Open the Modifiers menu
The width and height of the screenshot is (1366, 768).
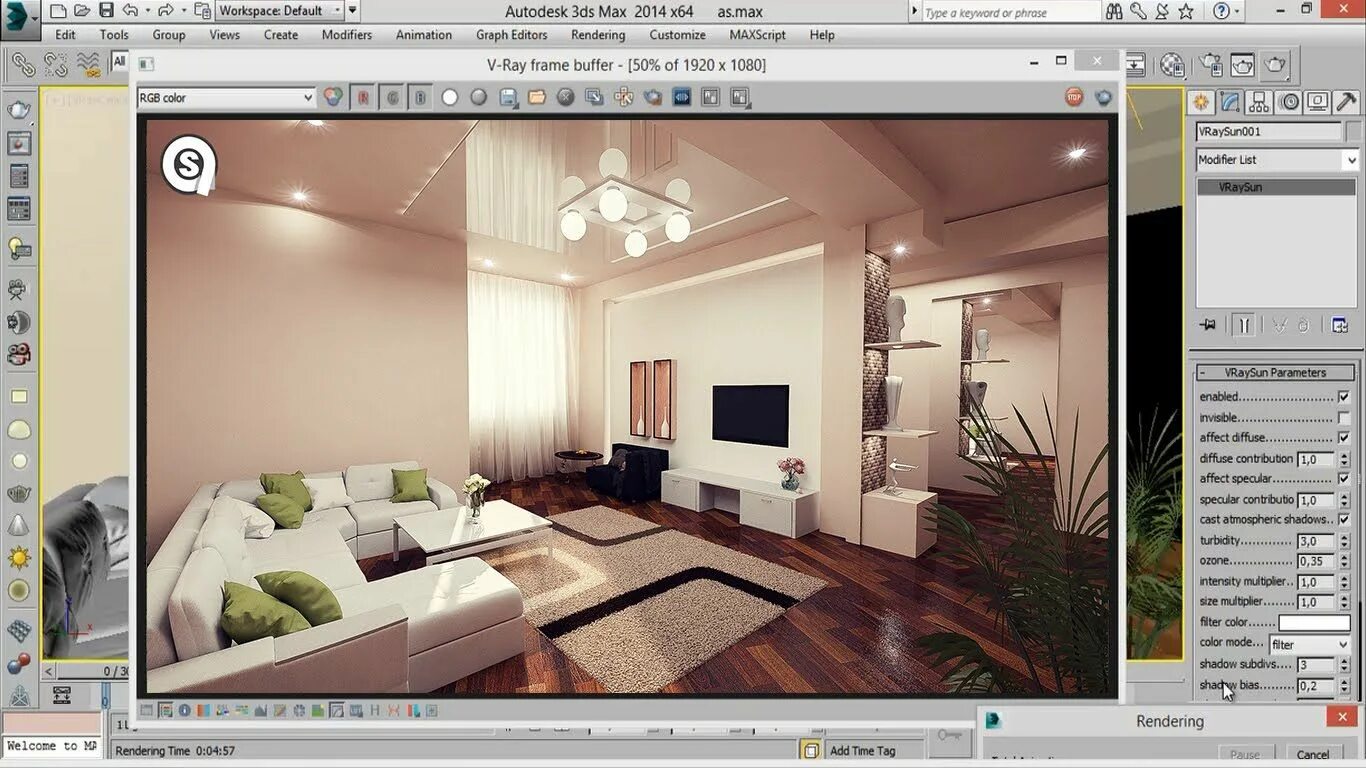point(347,34)
